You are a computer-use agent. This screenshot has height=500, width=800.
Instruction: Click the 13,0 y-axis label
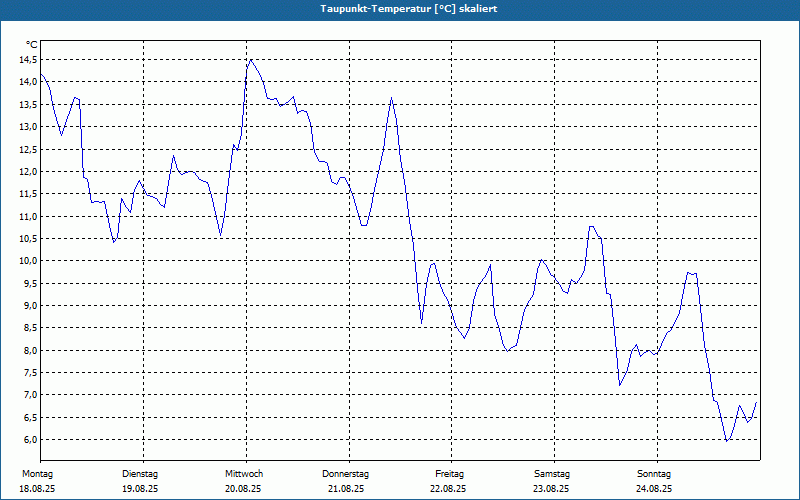tap(29, 127)
